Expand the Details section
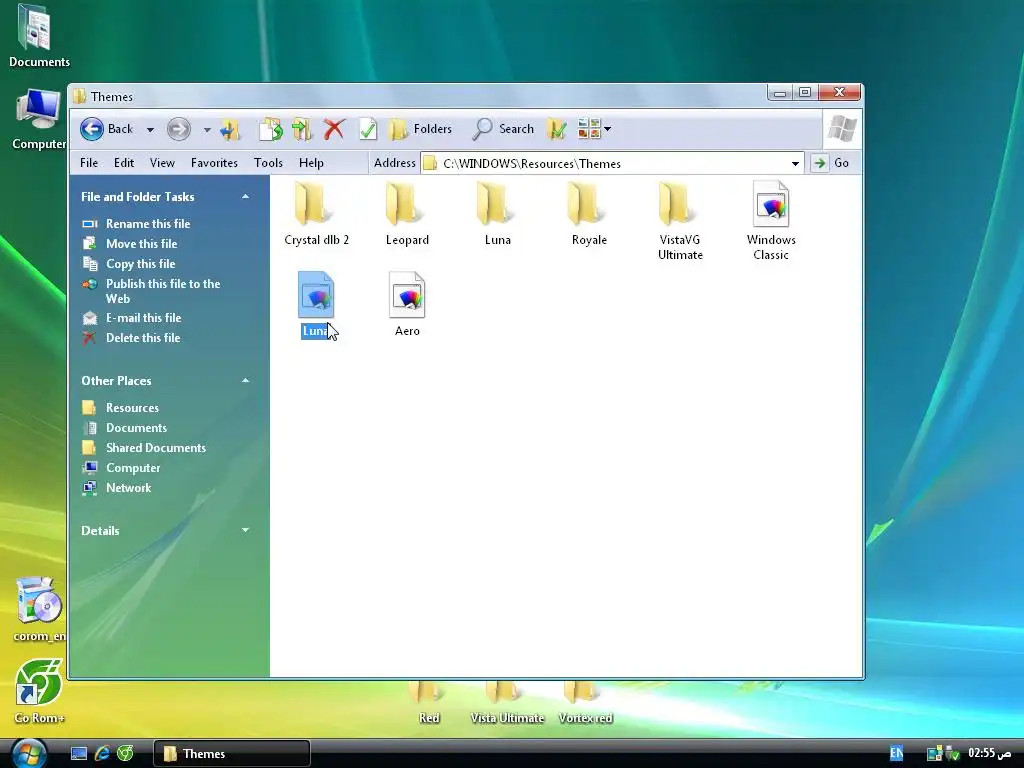 click(x=246, y=530)
